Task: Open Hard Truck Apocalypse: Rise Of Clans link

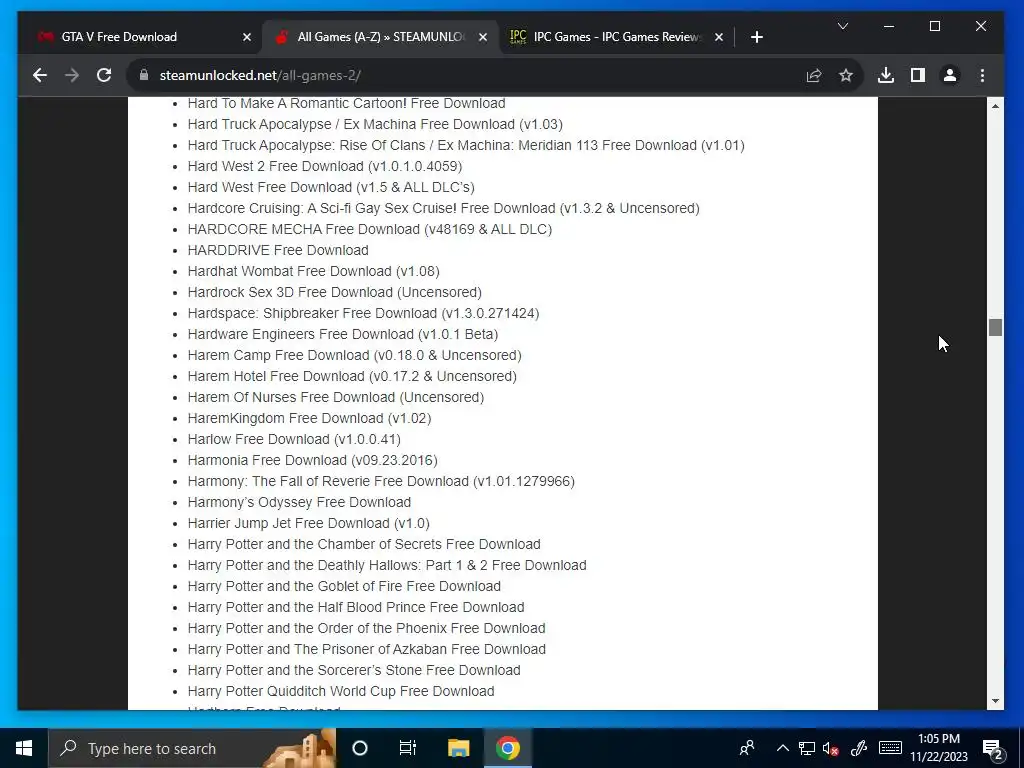Action: click(466, 145)
